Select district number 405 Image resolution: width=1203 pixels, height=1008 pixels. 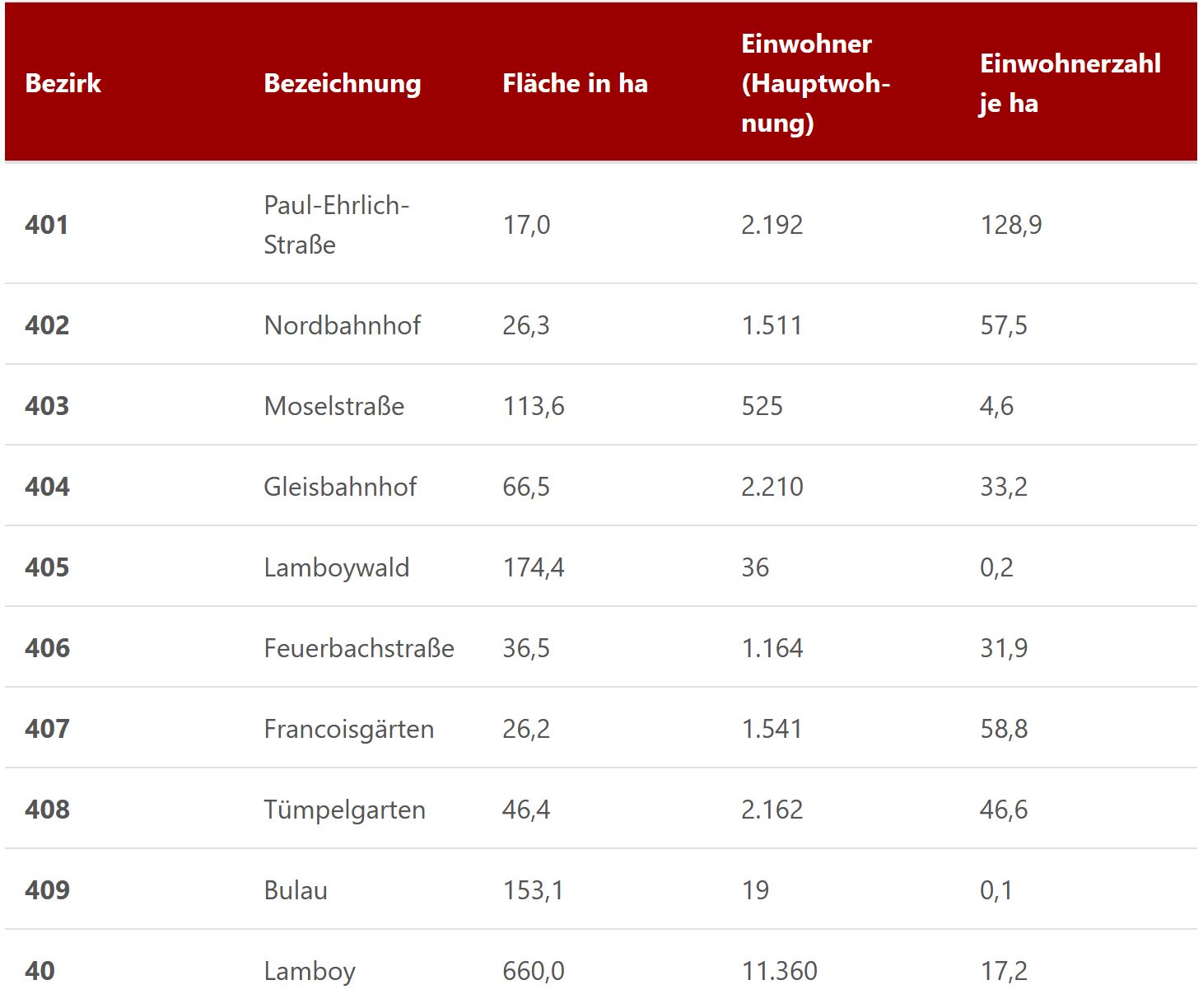(x=47, y=567)
